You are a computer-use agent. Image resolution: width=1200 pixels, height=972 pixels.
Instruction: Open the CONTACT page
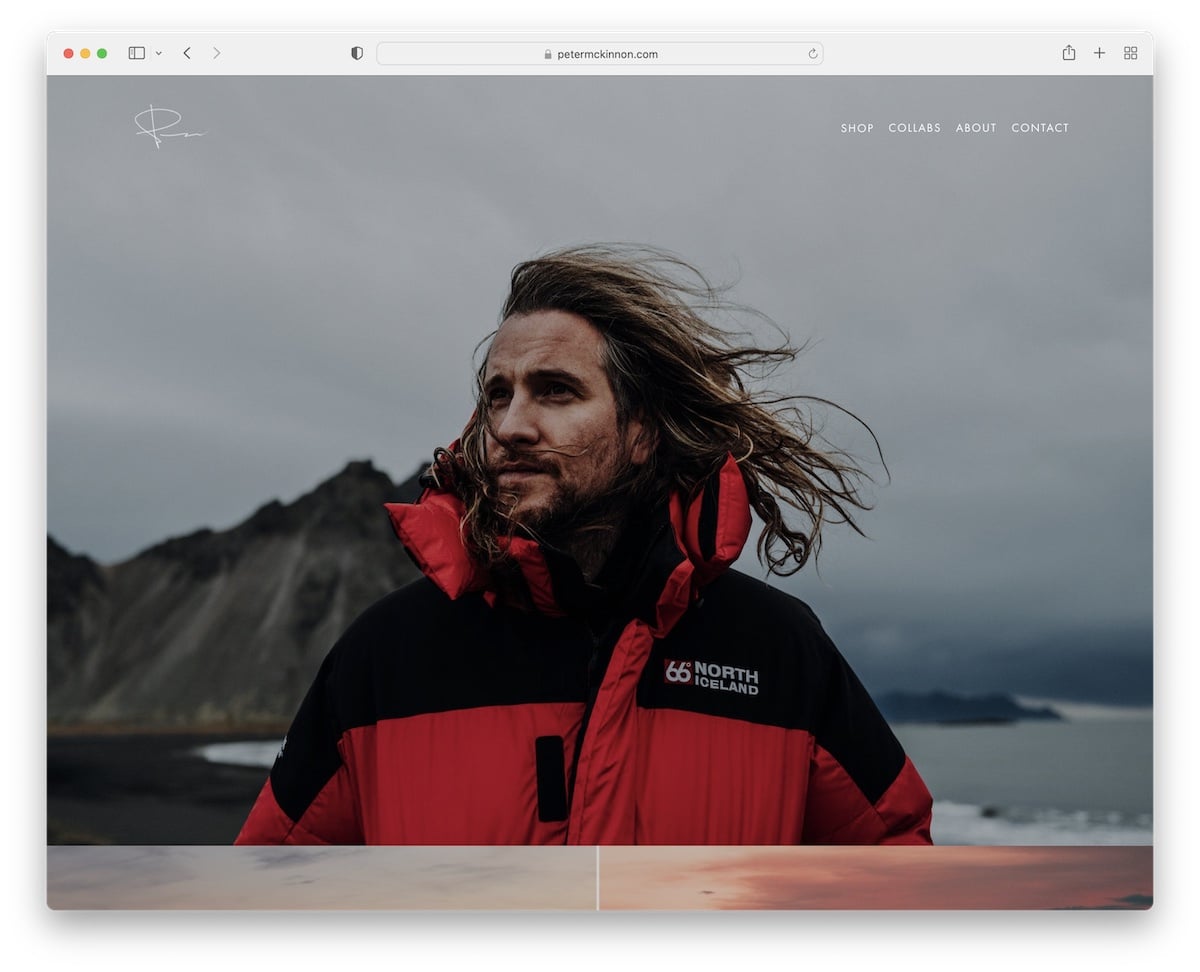pyautogui.click(x=1039, y=128)
